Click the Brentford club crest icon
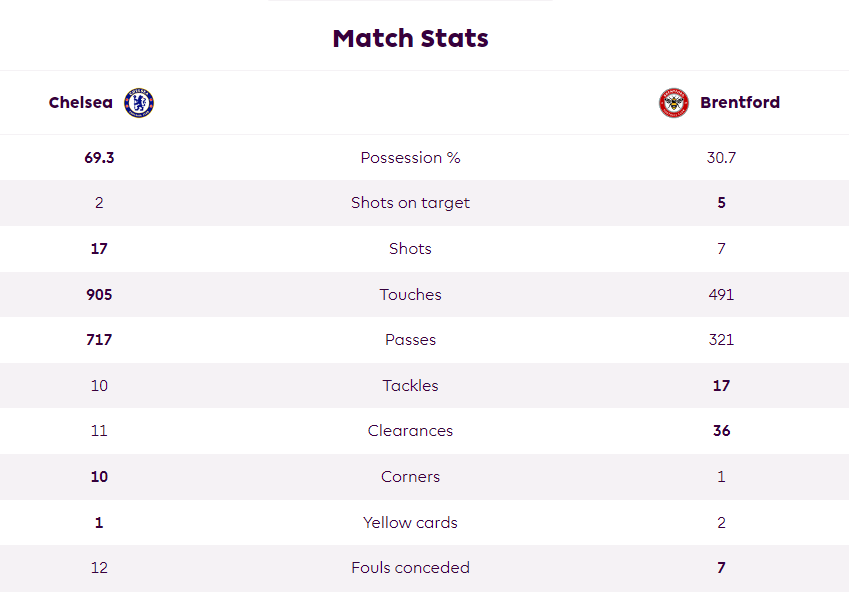This screenshot has width=849, height=604. 674,103
